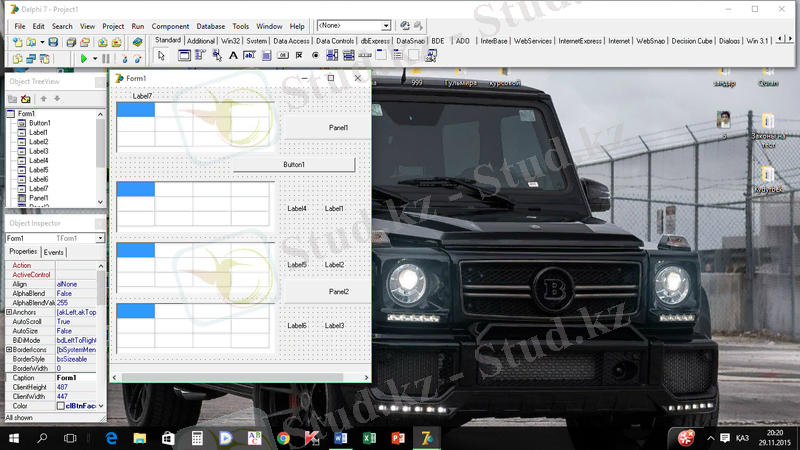Select the pointer arrow in component palette
The height and width of the screenshot is (450, 800).
click(x=162, y=56)
